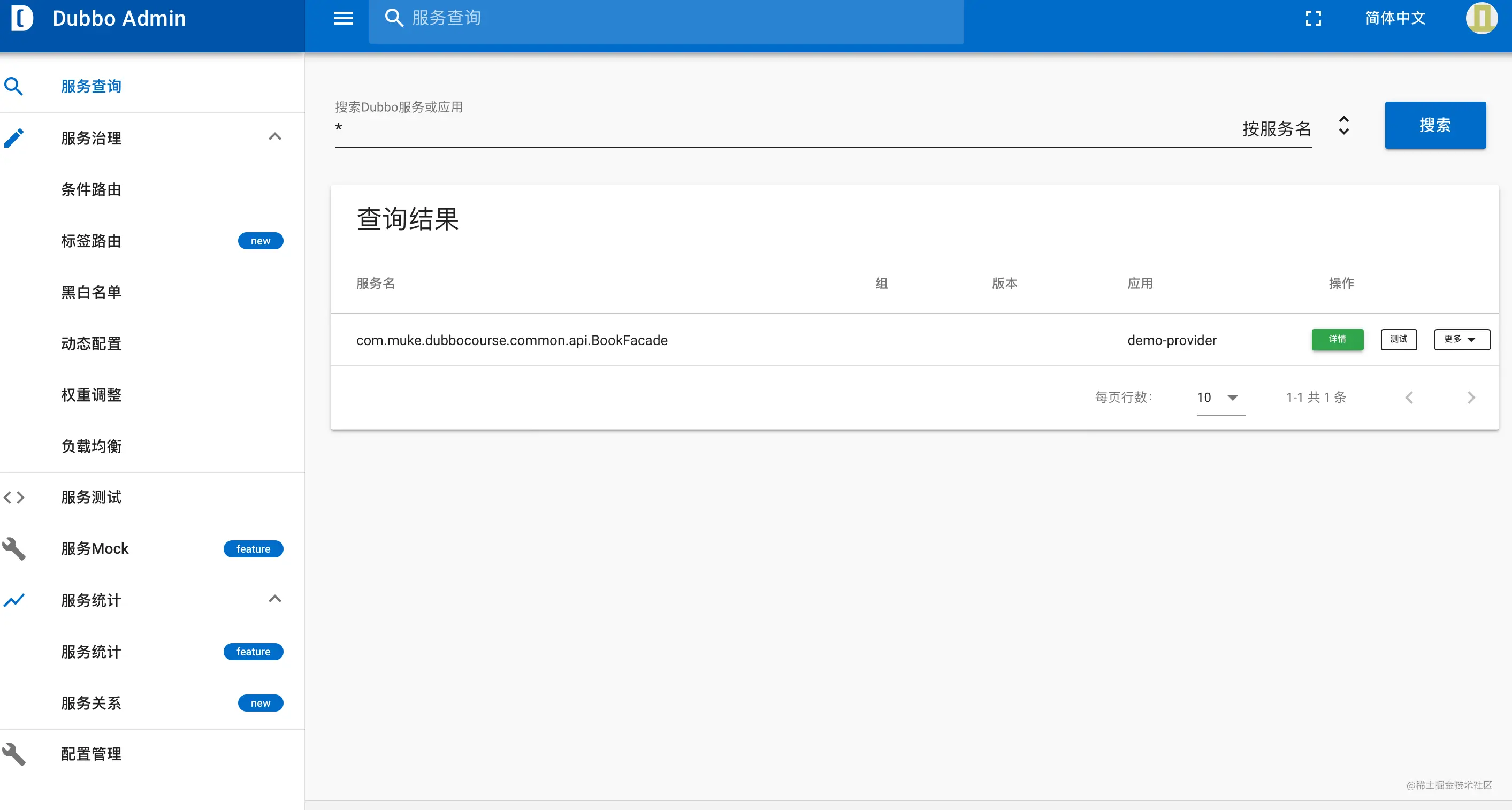This screenshot has width=1512, height=810.
Task: Open the 更多 dropdown for BookFacade
Action: tap(1462, 339)
